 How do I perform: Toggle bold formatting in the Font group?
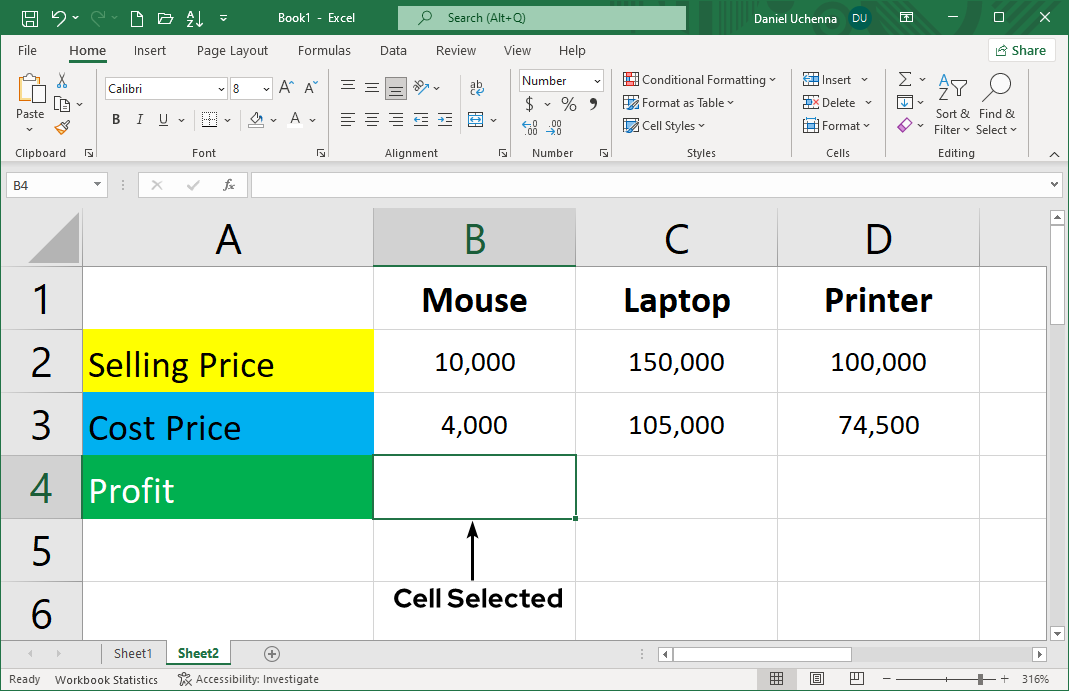115,119
